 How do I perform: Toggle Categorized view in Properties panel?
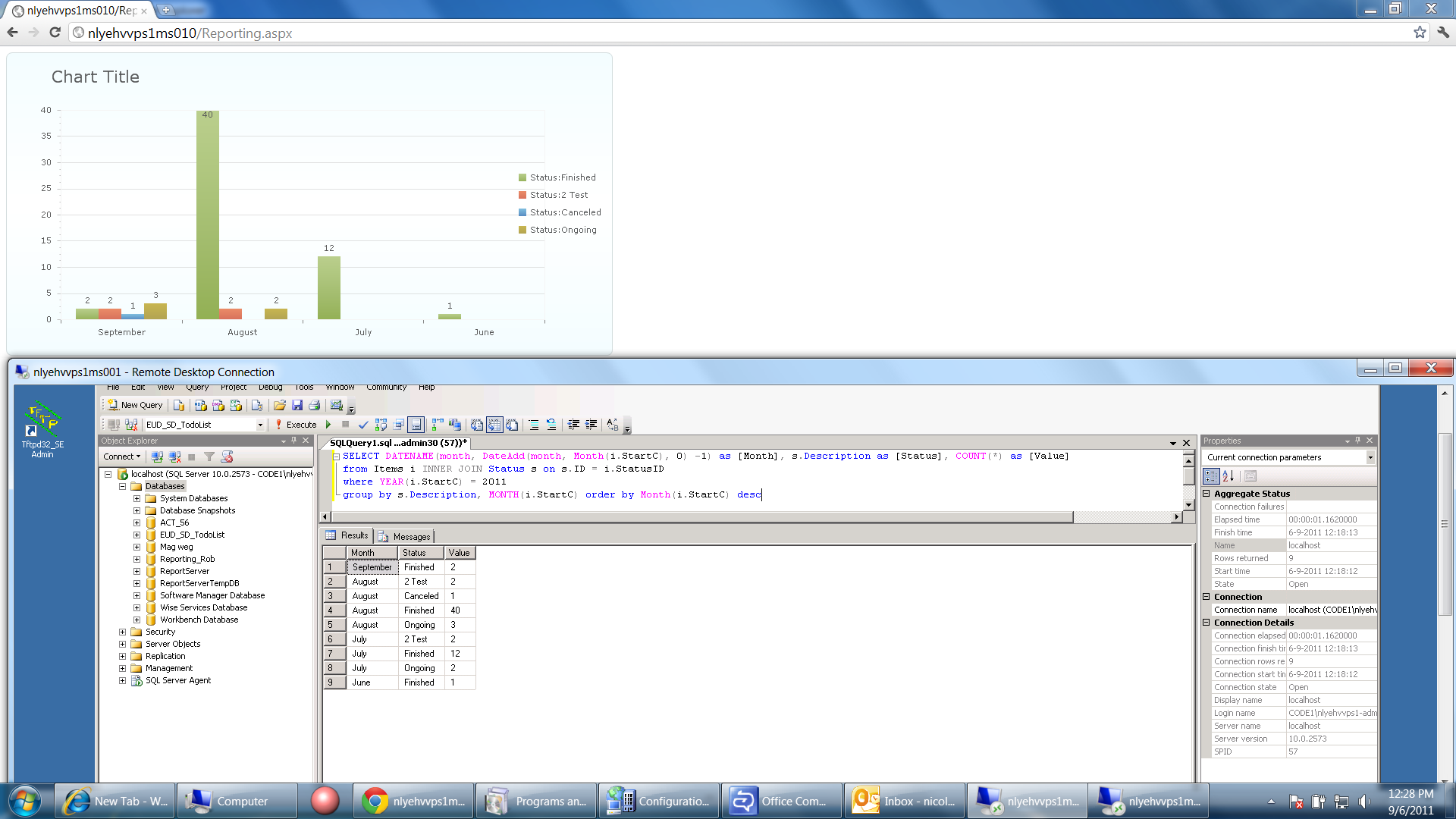click(1211, 476)
